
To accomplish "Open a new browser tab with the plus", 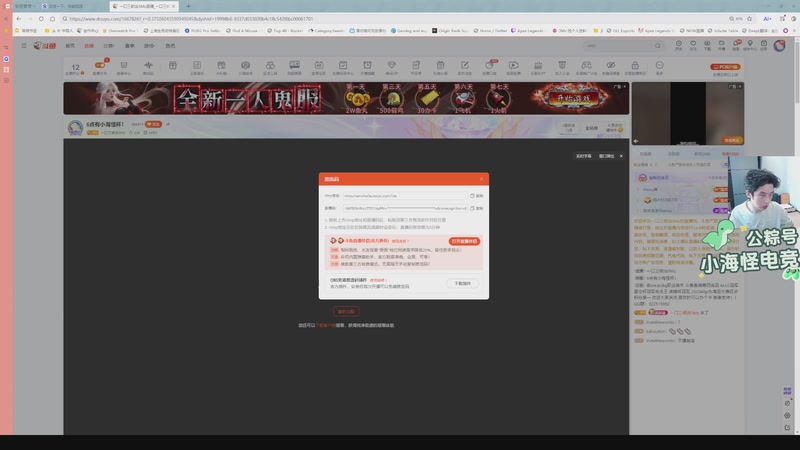I will 188,6.
